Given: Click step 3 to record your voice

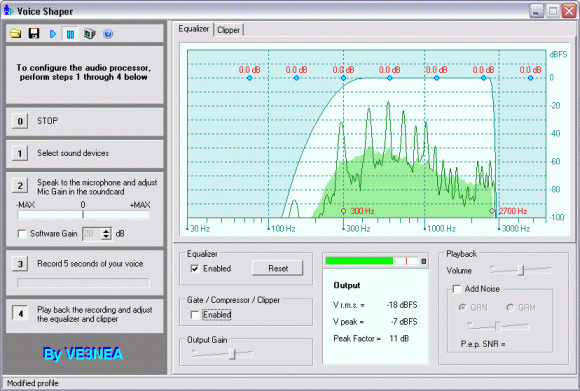Looking at the screenshot, I should (20, 264).
